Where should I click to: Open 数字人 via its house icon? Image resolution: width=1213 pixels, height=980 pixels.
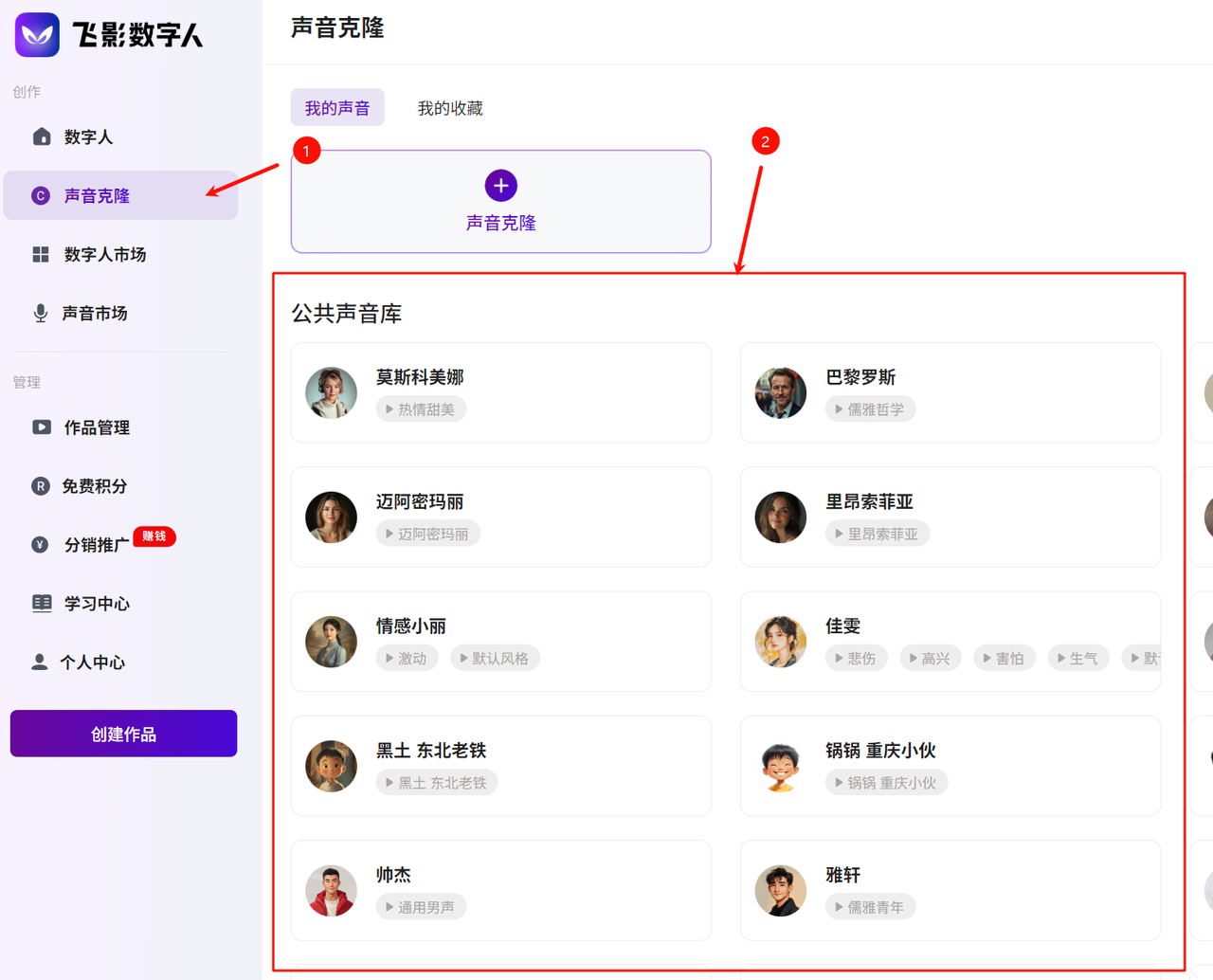click(42, 136)
